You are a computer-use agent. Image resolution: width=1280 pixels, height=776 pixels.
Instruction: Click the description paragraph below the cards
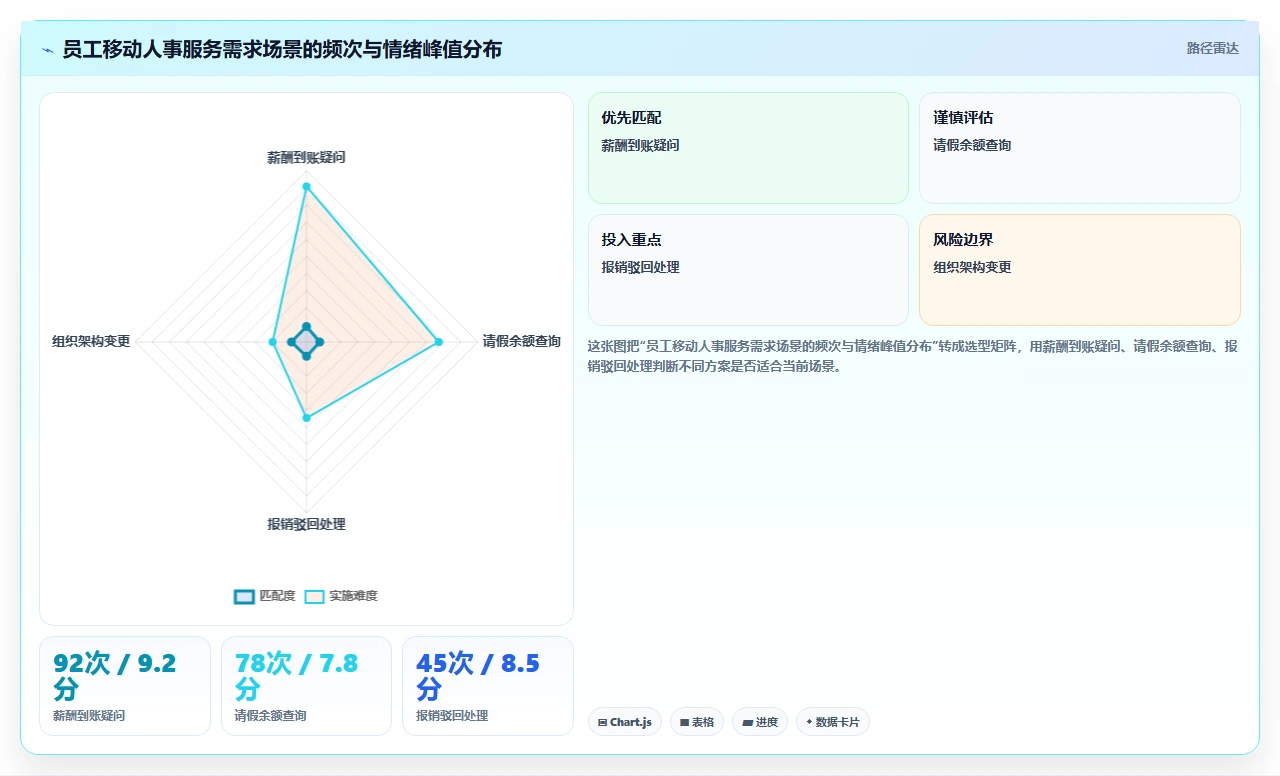pos(913,356)
